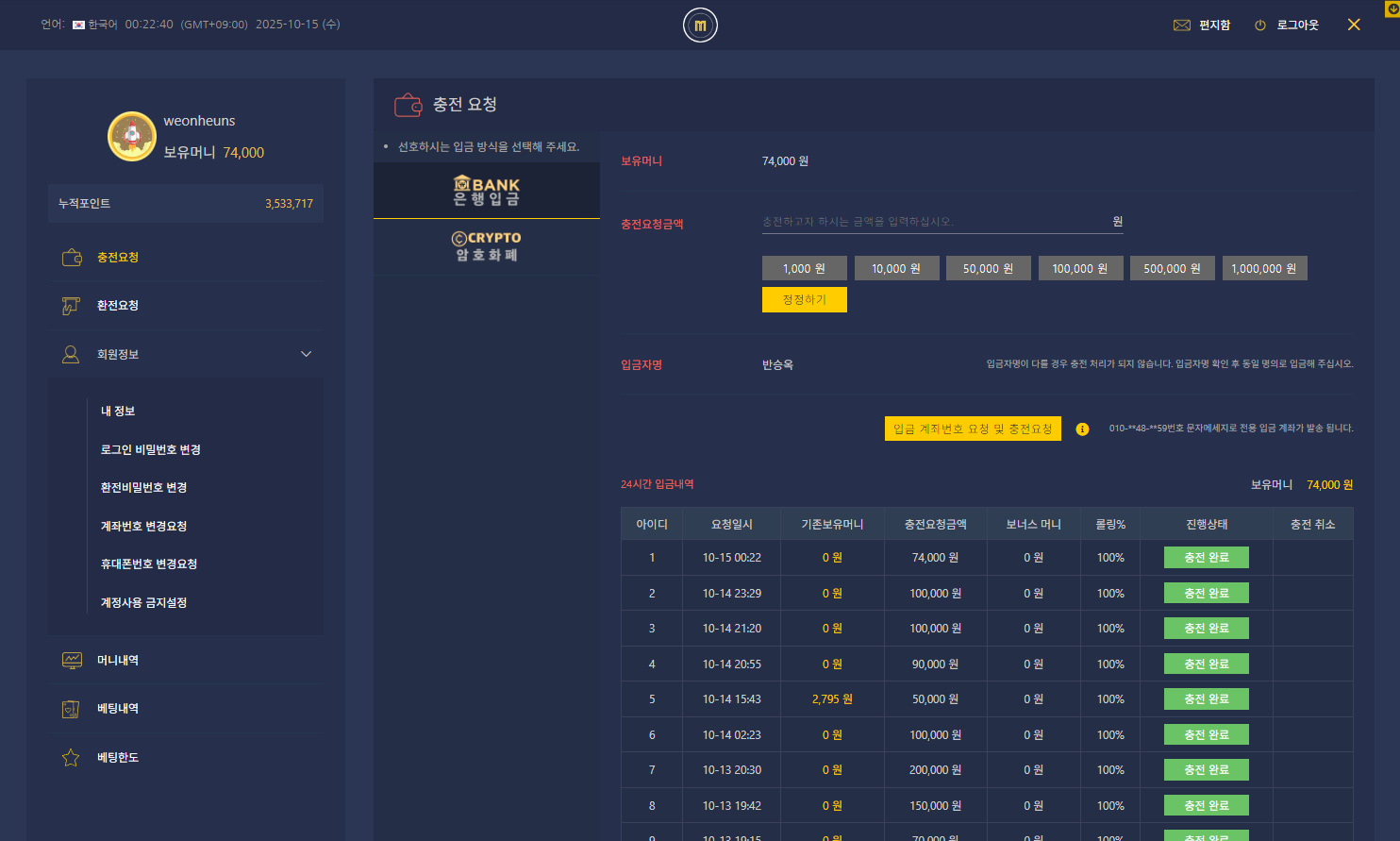Click the 충전요청금액 amount input field
This screenshot has height=841, width=1400.
click(x=934, y=222)
